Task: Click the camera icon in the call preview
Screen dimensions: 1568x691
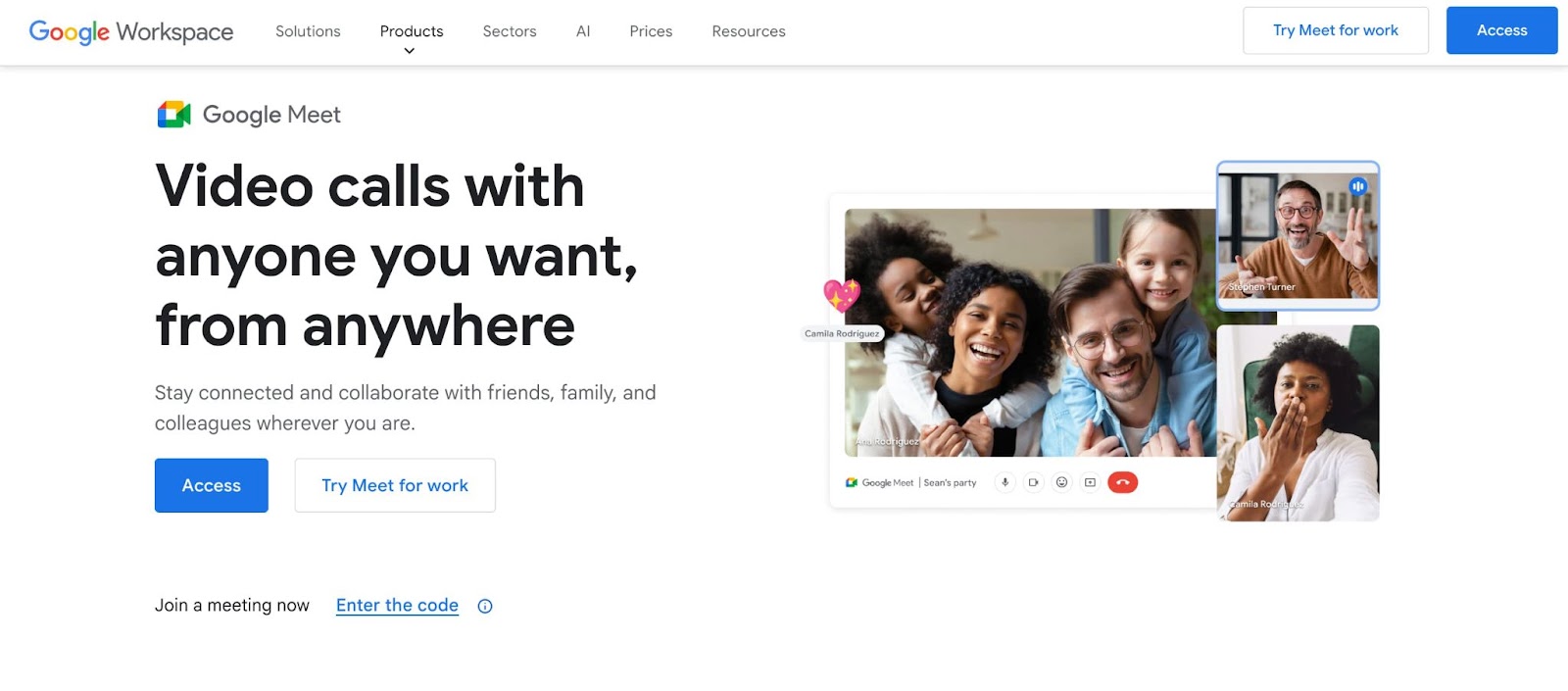Action: click(x=1033, y=482)
